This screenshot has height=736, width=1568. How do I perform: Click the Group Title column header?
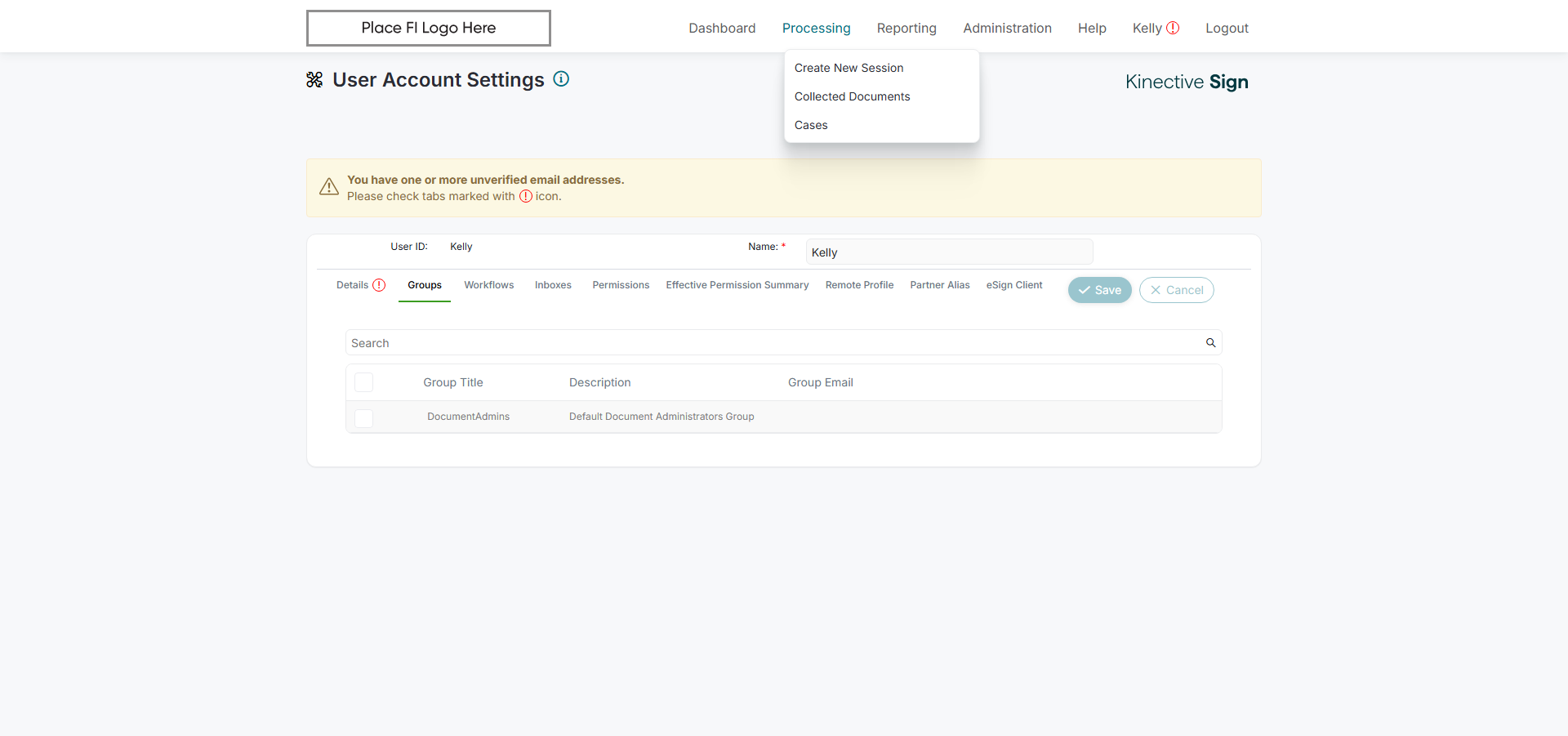pos(453,382)
